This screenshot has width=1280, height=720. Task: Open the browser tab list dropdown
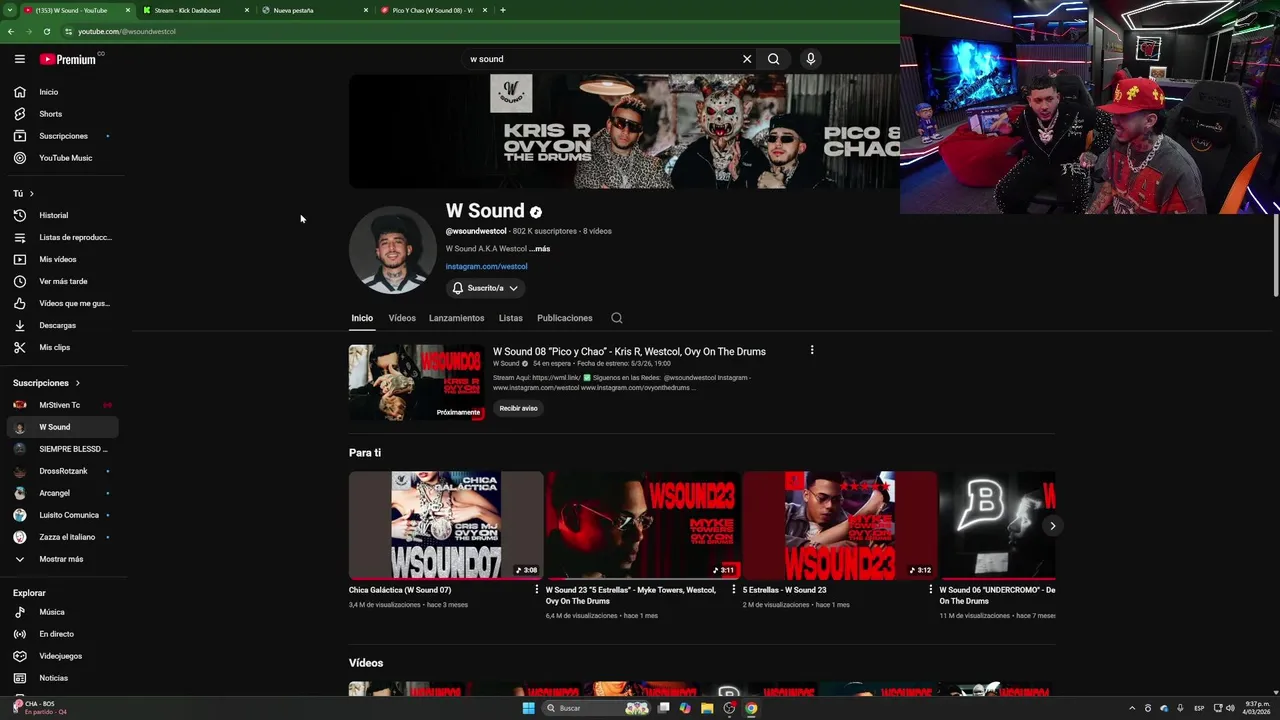pyautogui.click(x=10, y=10)
